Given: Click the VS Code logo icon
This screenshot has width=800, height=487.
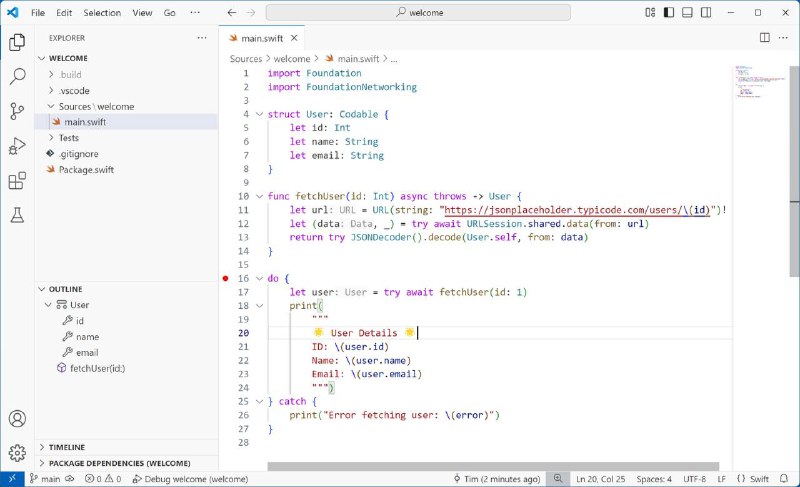Looking at the screenshot, I should pos(13,12).
